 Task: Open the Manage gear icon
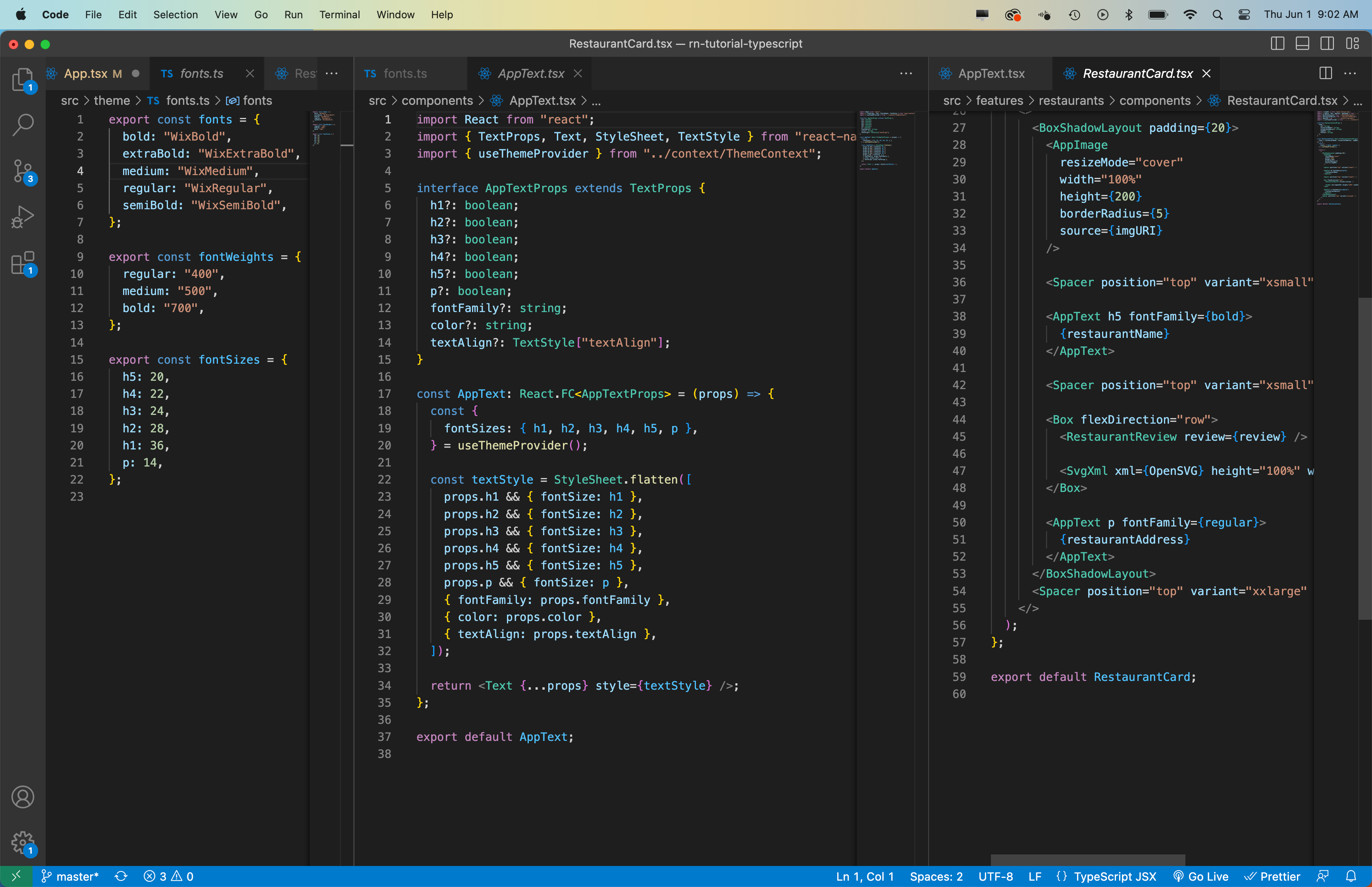23,843
